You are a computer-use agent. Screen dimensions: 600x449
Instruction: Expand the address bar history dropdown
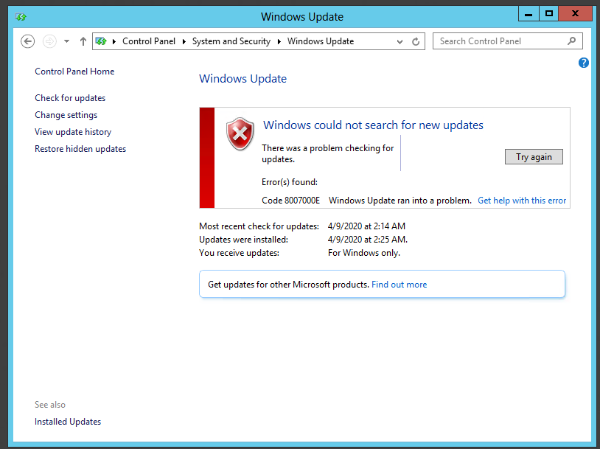tap(400, 42)
